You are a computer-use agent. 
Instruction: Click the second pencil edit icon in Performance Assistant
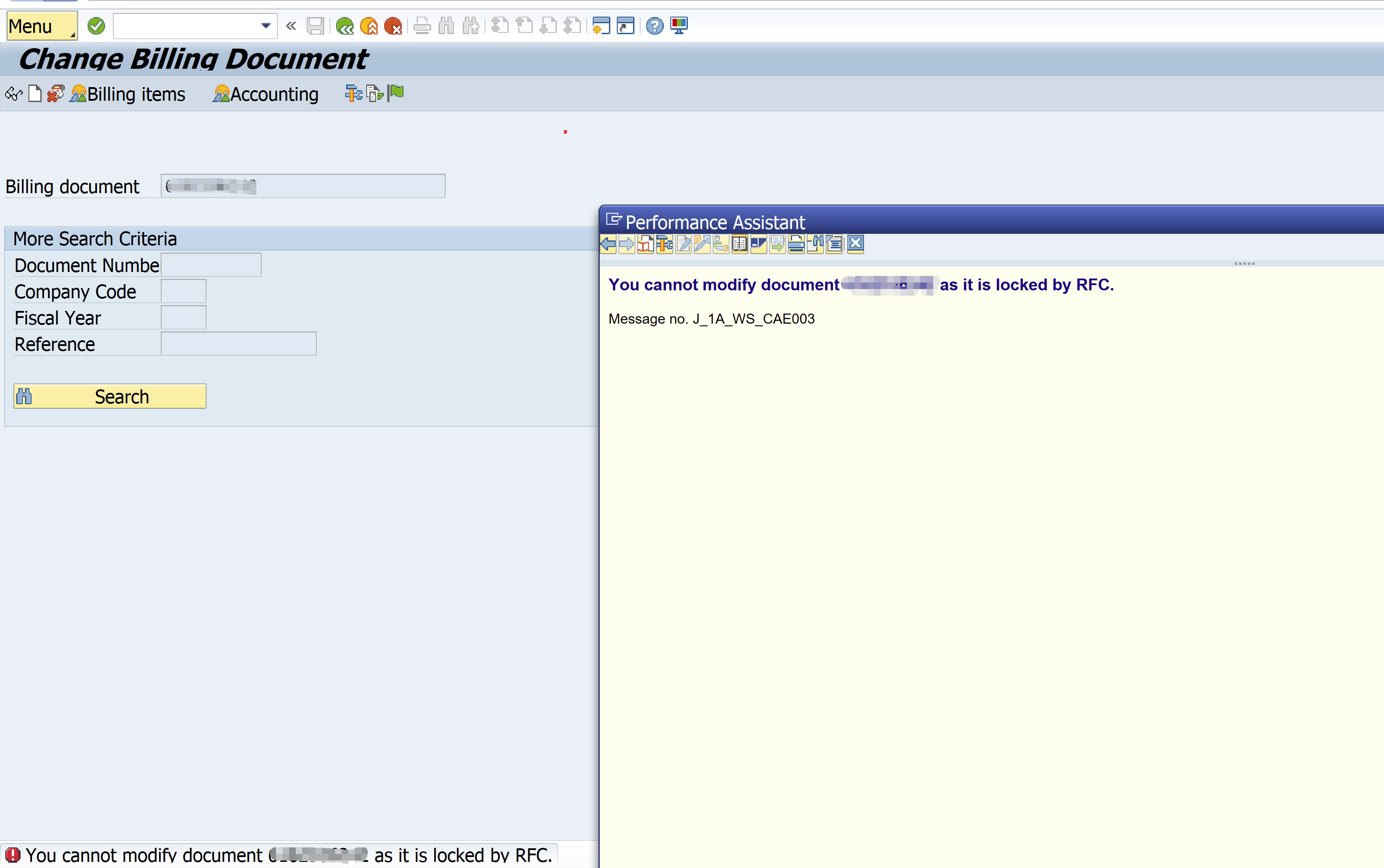(x=702, y=244)
